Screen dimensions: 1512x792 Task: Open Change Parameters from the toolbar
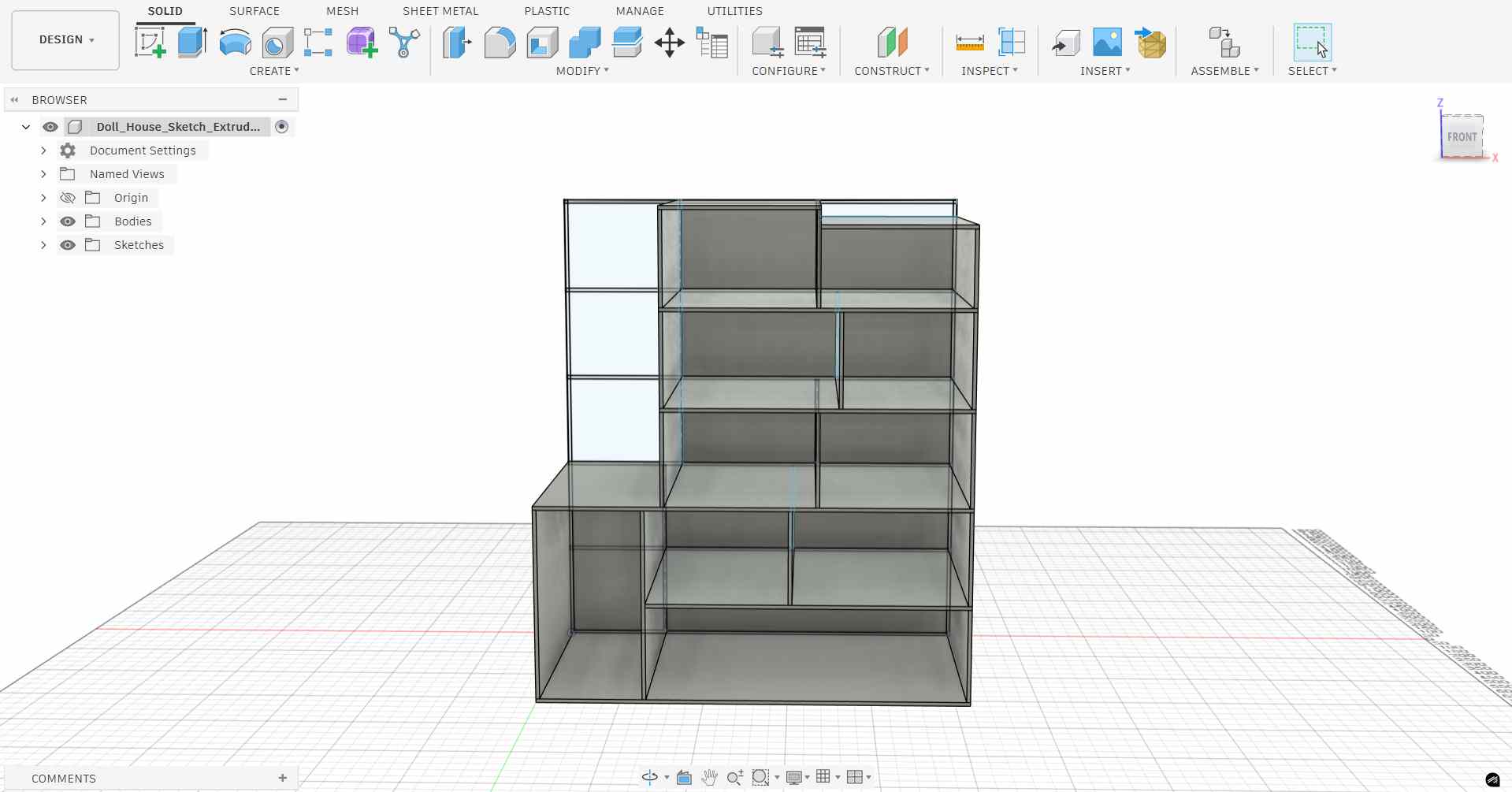click(x=712, y=43)
